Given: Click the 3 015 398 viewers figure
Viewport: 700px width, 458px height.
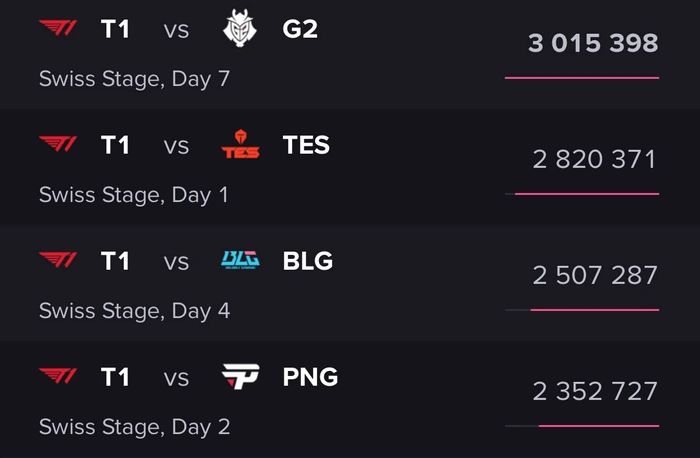Looking at the screenshot, I should [x=593, y=43].
